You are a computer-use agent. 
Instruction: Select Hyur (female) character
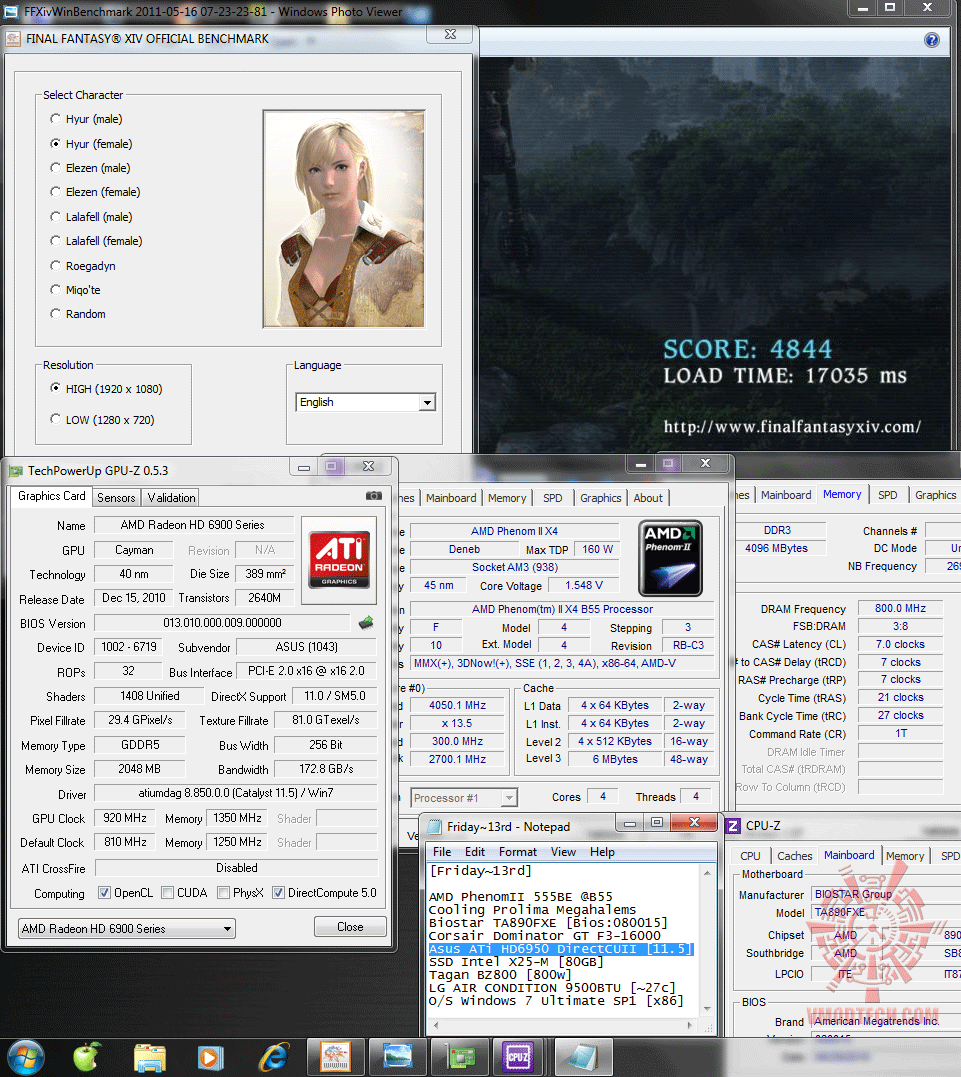[91, 144]
